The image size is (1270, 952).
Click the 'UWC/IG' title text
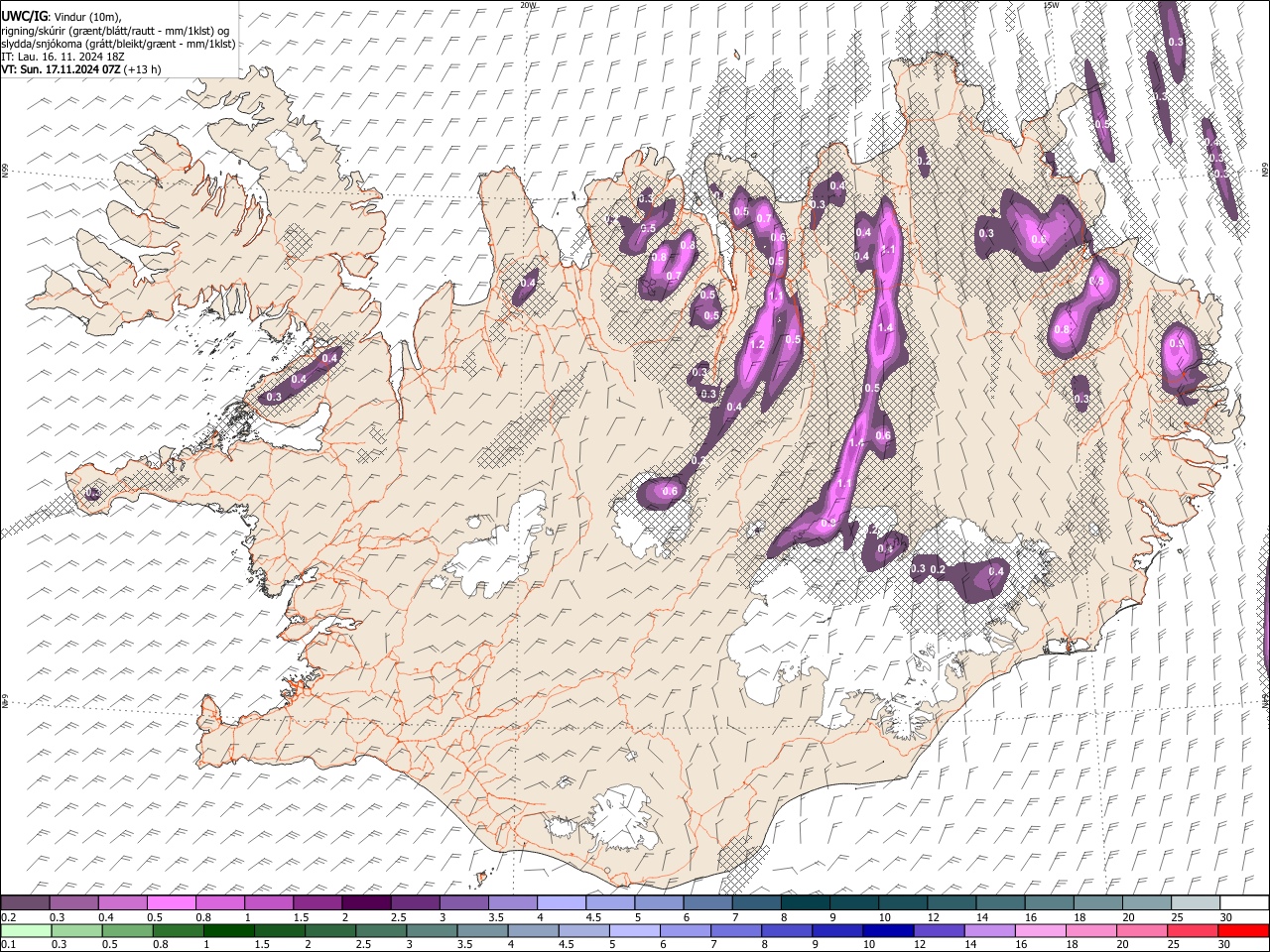pyautogui.click(x=24, y=17)
